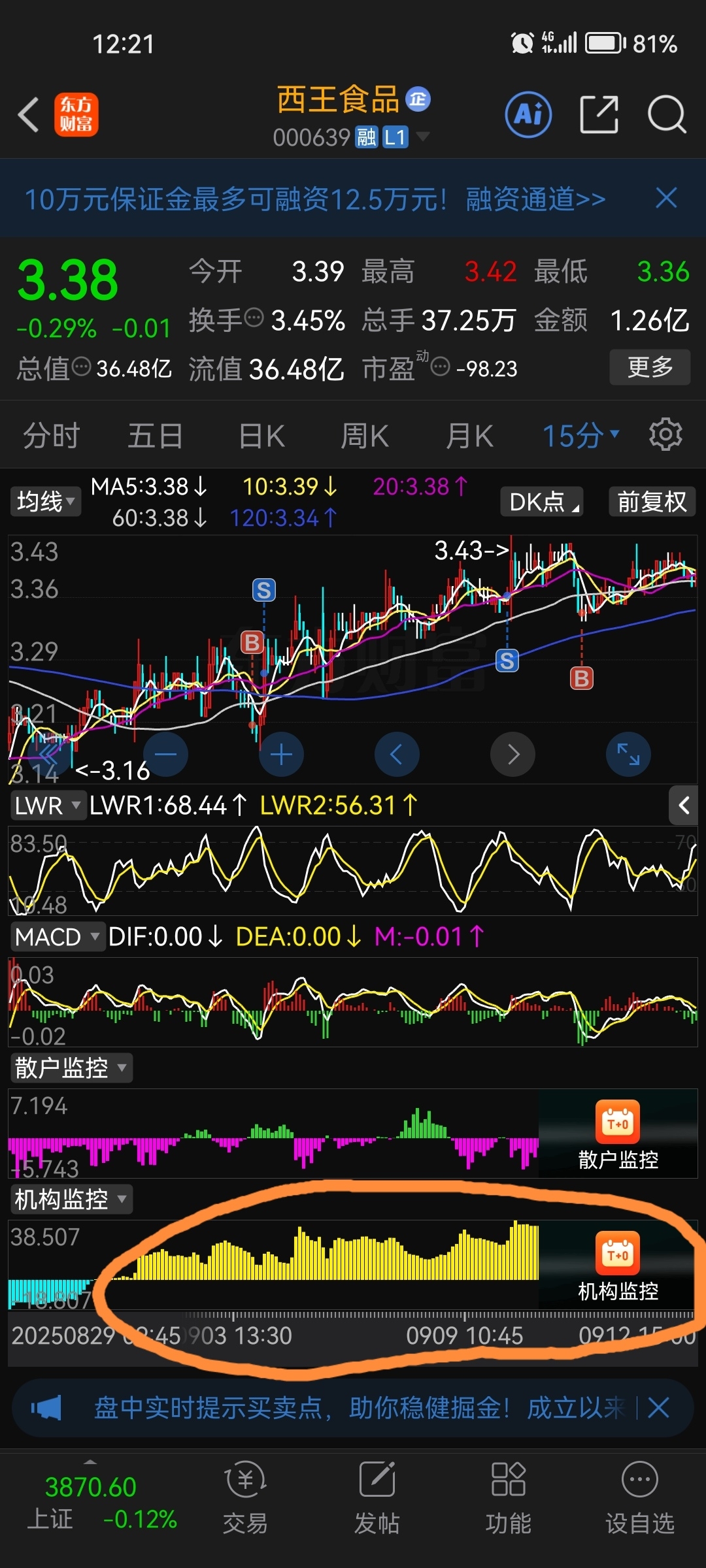Open the 功能 functions tab
The height and width of the screenshot is (1568, 706).
509,1498
